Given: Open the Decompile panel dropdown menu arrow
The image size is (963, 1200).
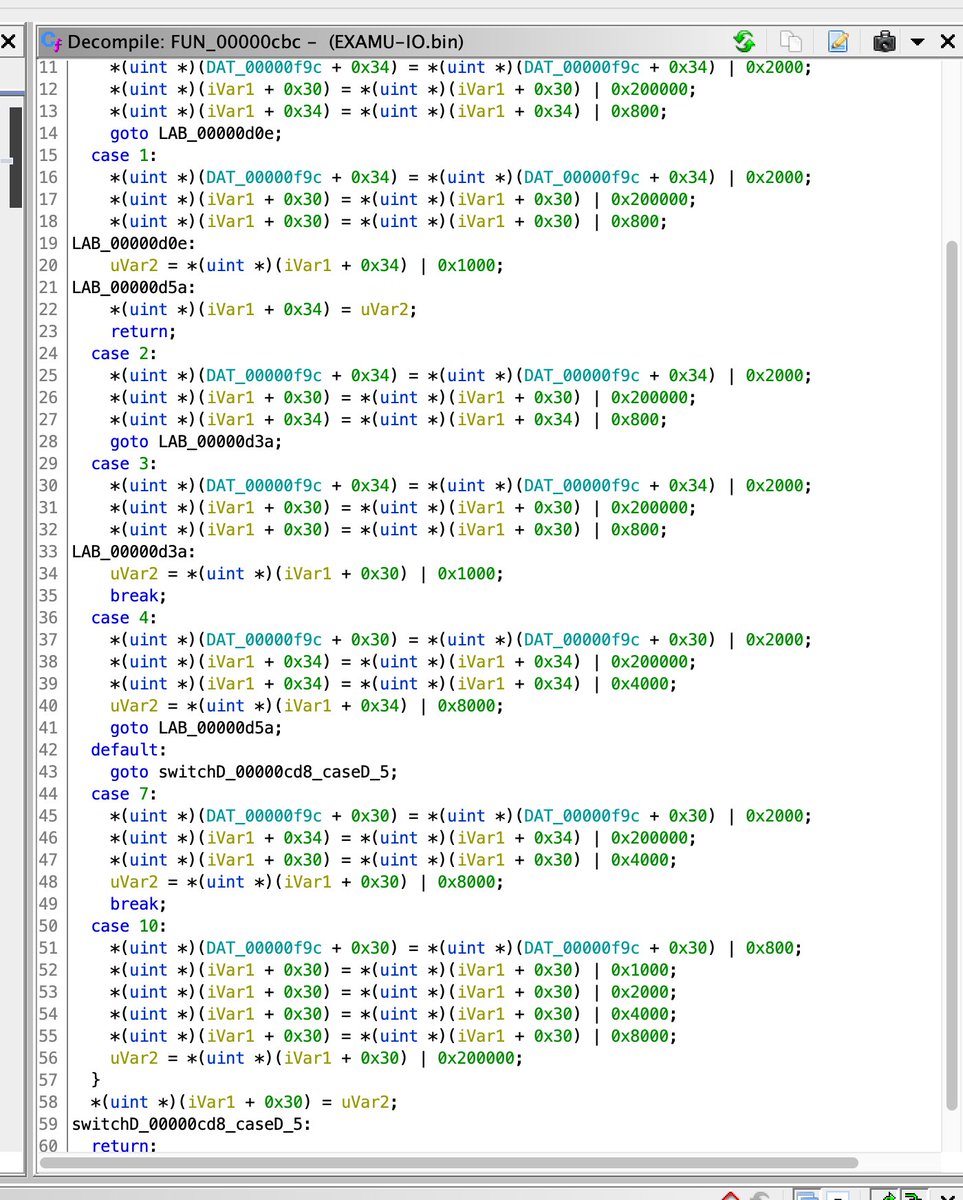Looking at the screenshot, I should (x=917, y=42).
